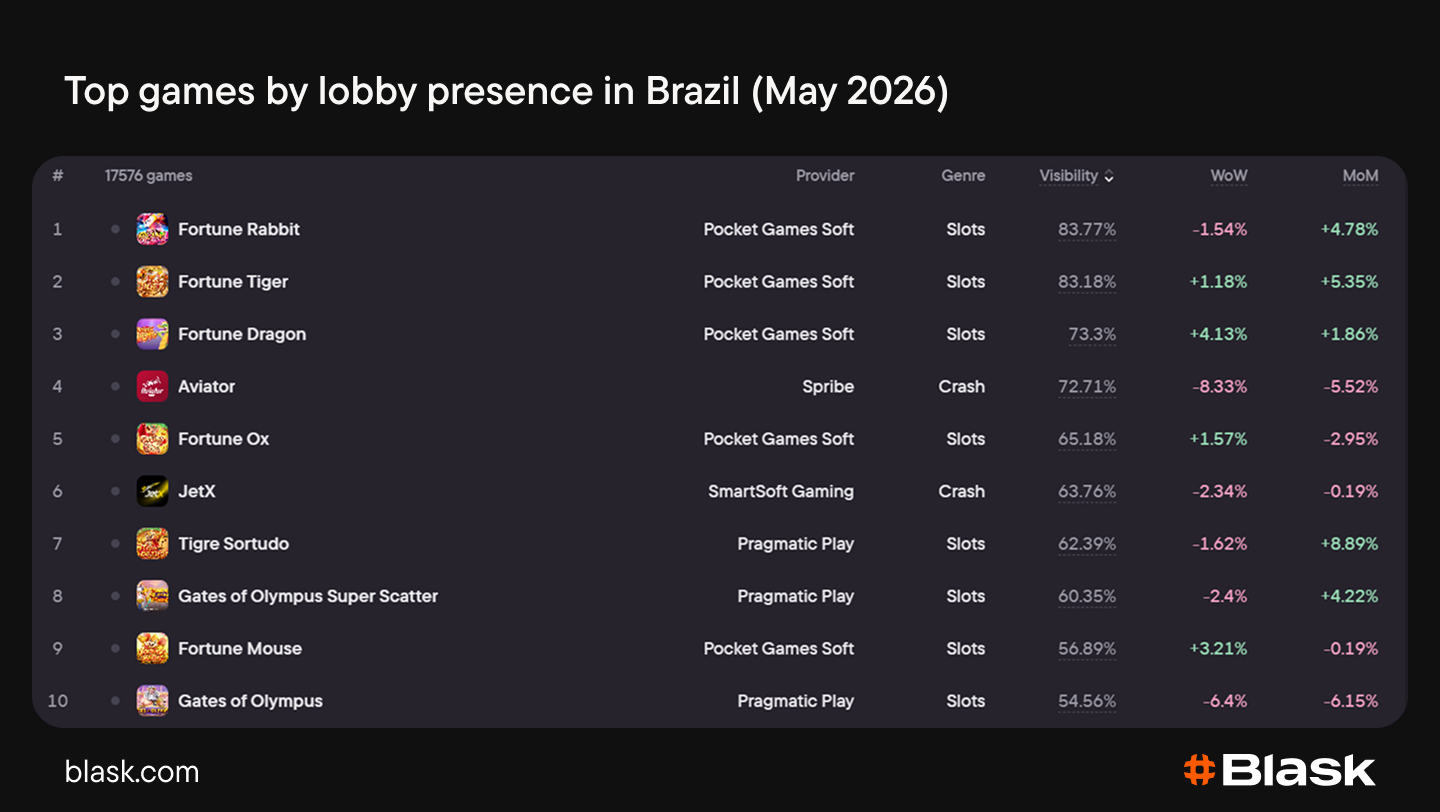Click the Fortune Tiger game icon
The image size is (1440, 812).
(x=152, y=281)
